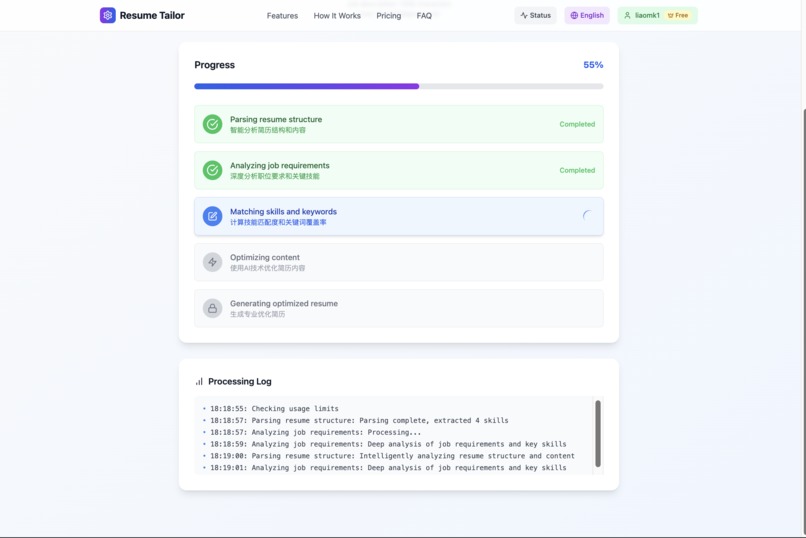806x538 pixels.
Task: Click the loading spinner in Matching skills row
Action: pyautogui.click(x=588, y=216)
